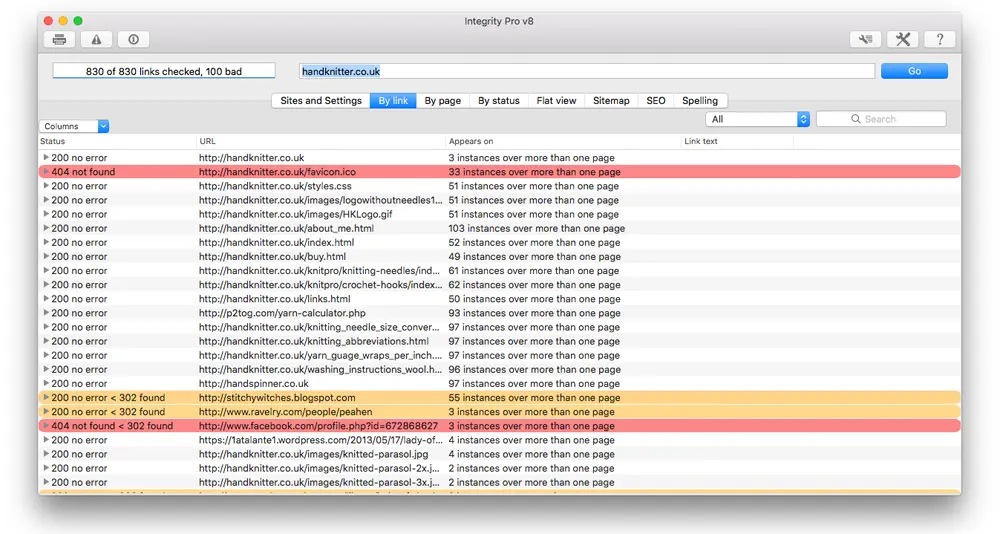The image size is (1000, 534).
Task: Click the wrench with list icon
Action: (865, 40)
